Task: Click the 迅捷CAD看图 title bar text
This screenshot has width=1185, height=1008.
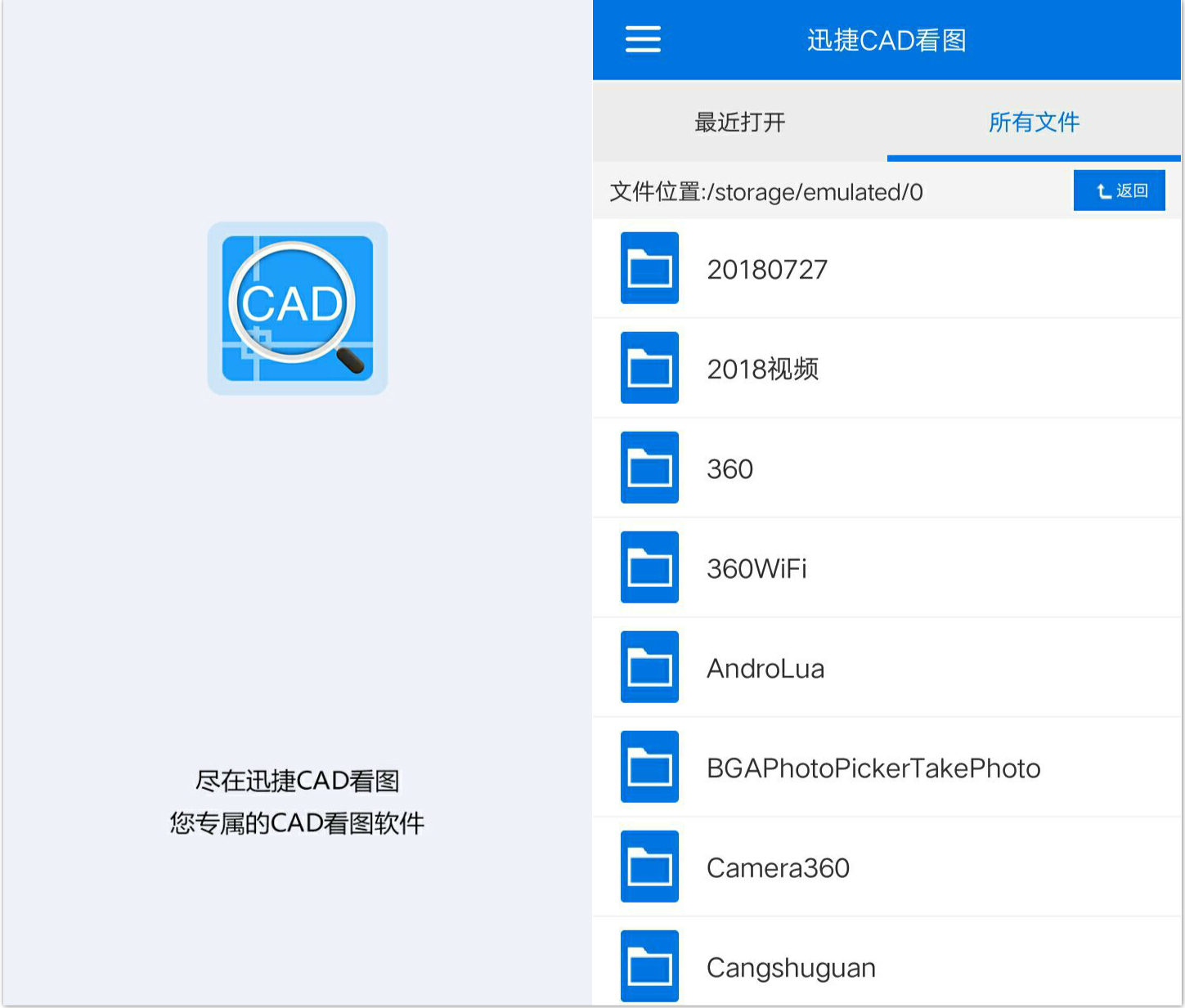Action: click(x=886, y=38)
